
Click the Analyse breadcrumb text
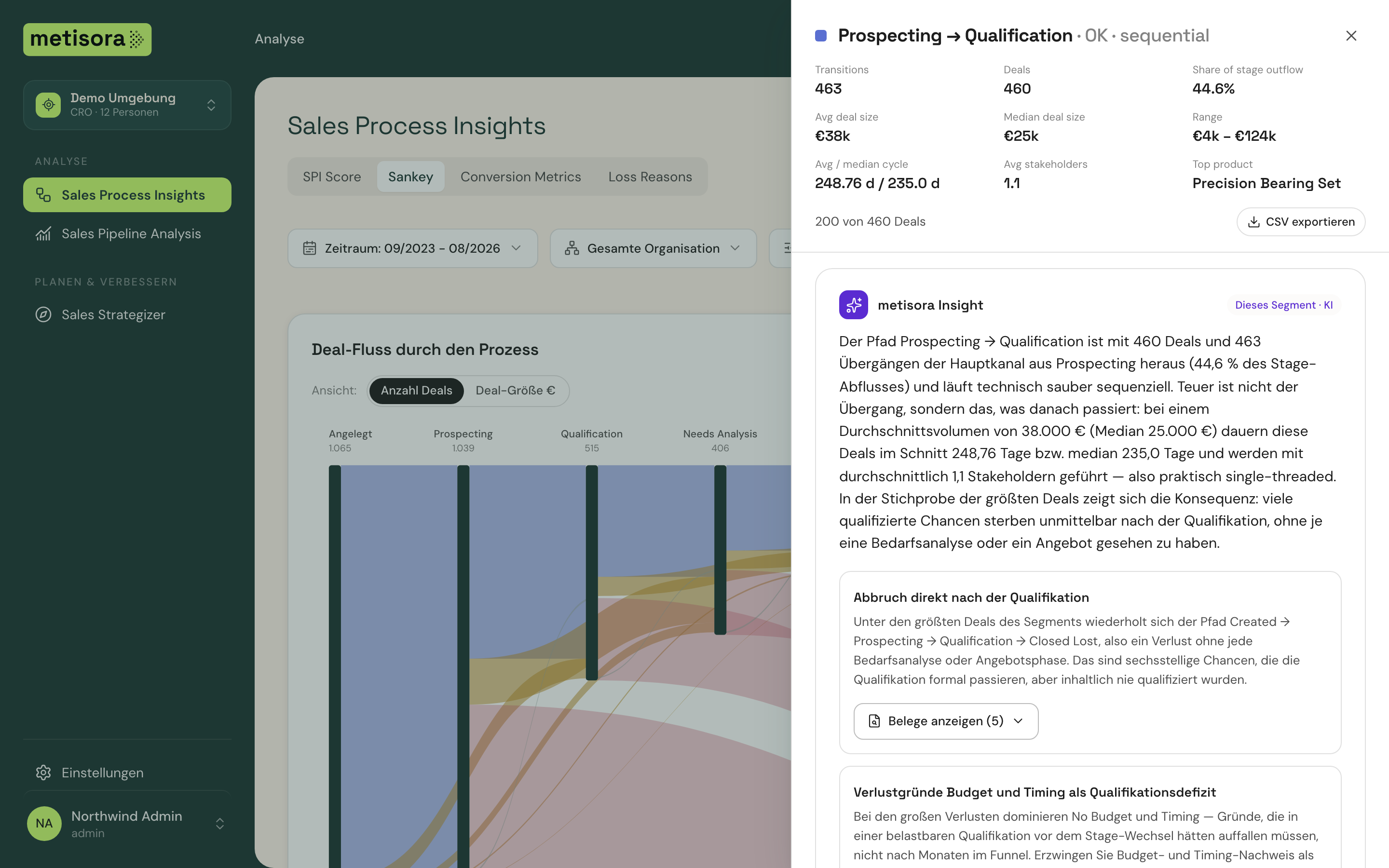click(x=280, y=39)
